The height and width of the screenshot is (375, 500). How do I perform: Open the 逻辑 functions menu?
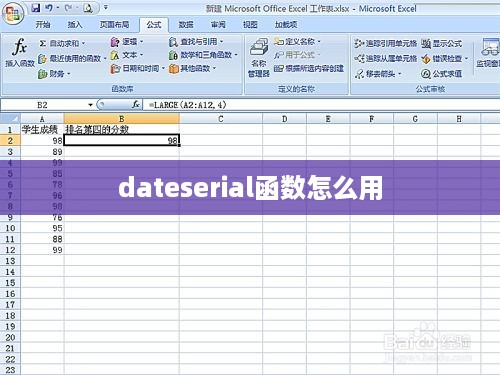pos(127,42)
